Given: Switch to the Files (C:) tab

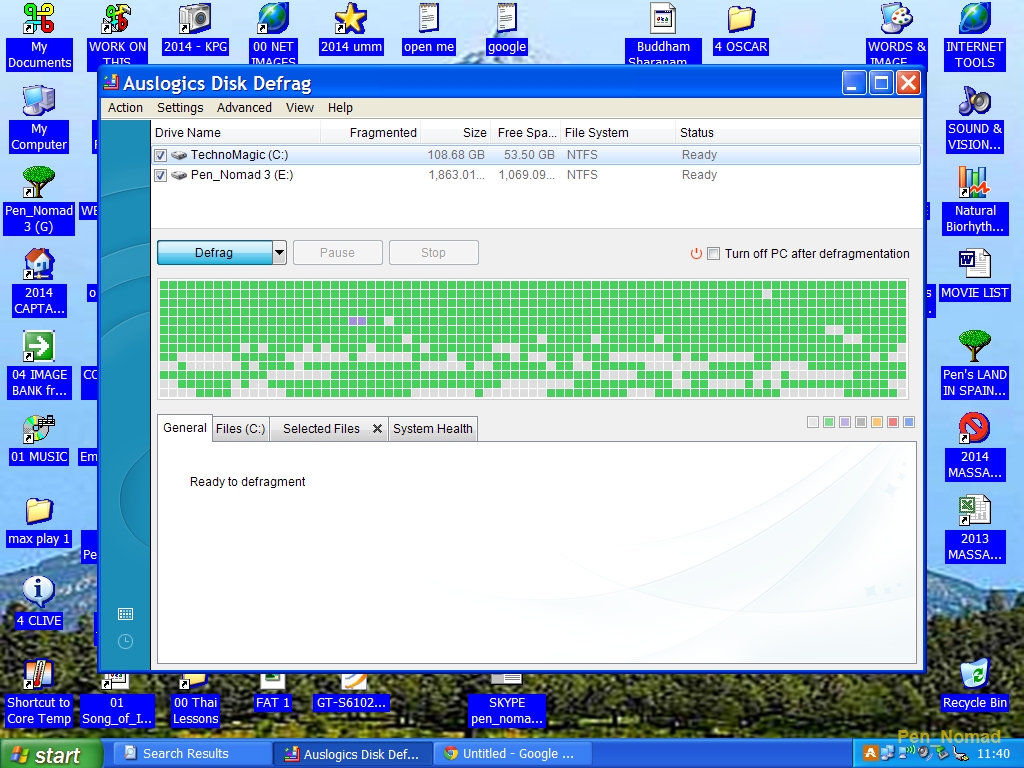Looking at the screenshot, I should pos(240,428).
